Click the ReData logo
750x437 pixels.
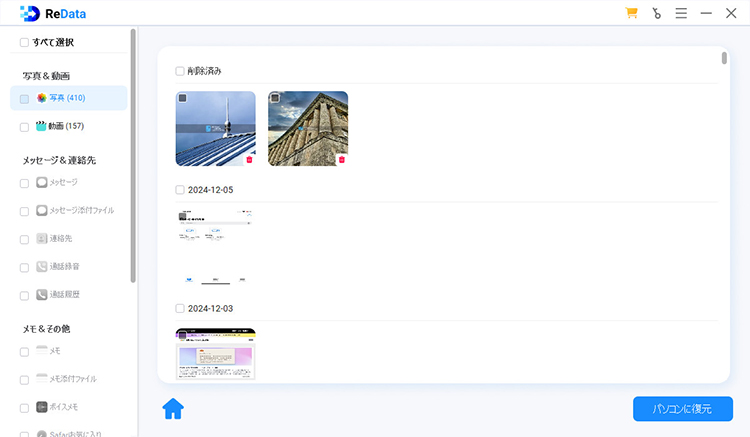coord(53,13)
